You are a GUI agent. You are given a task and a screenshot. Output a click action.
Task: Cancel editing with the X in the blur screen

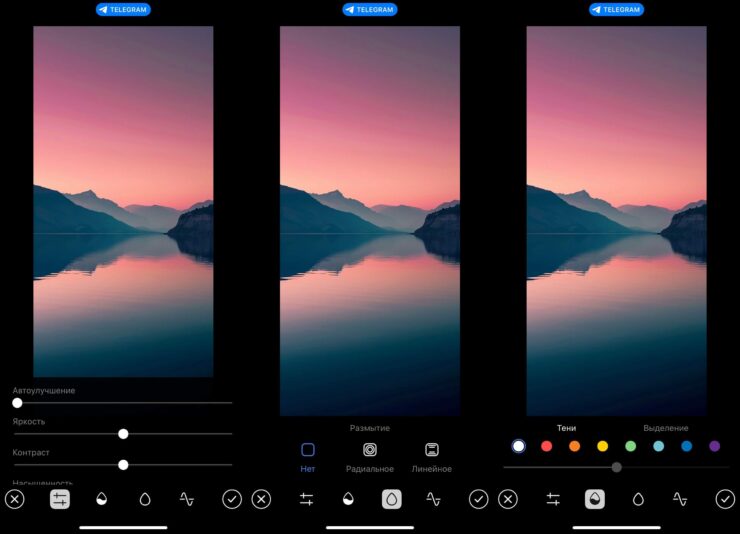(261, 499)
